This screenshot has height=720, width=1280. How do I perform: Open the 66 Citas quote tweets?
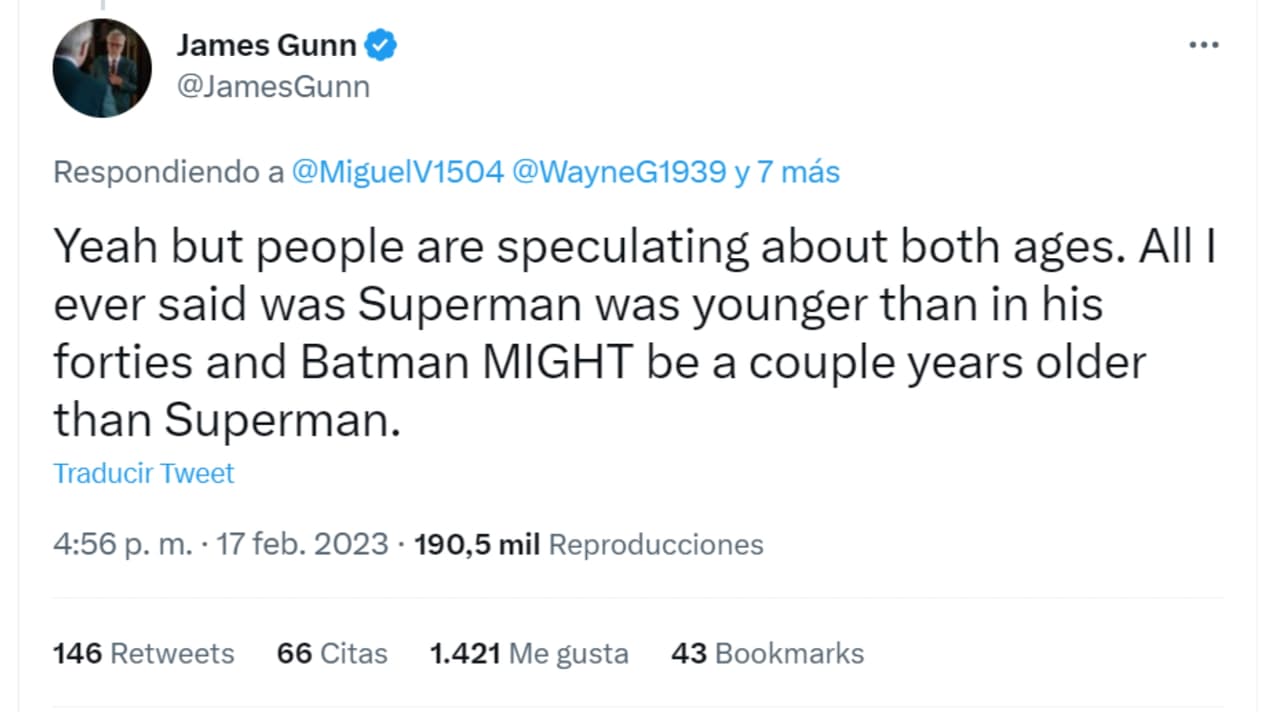click(x=332, y=653)
